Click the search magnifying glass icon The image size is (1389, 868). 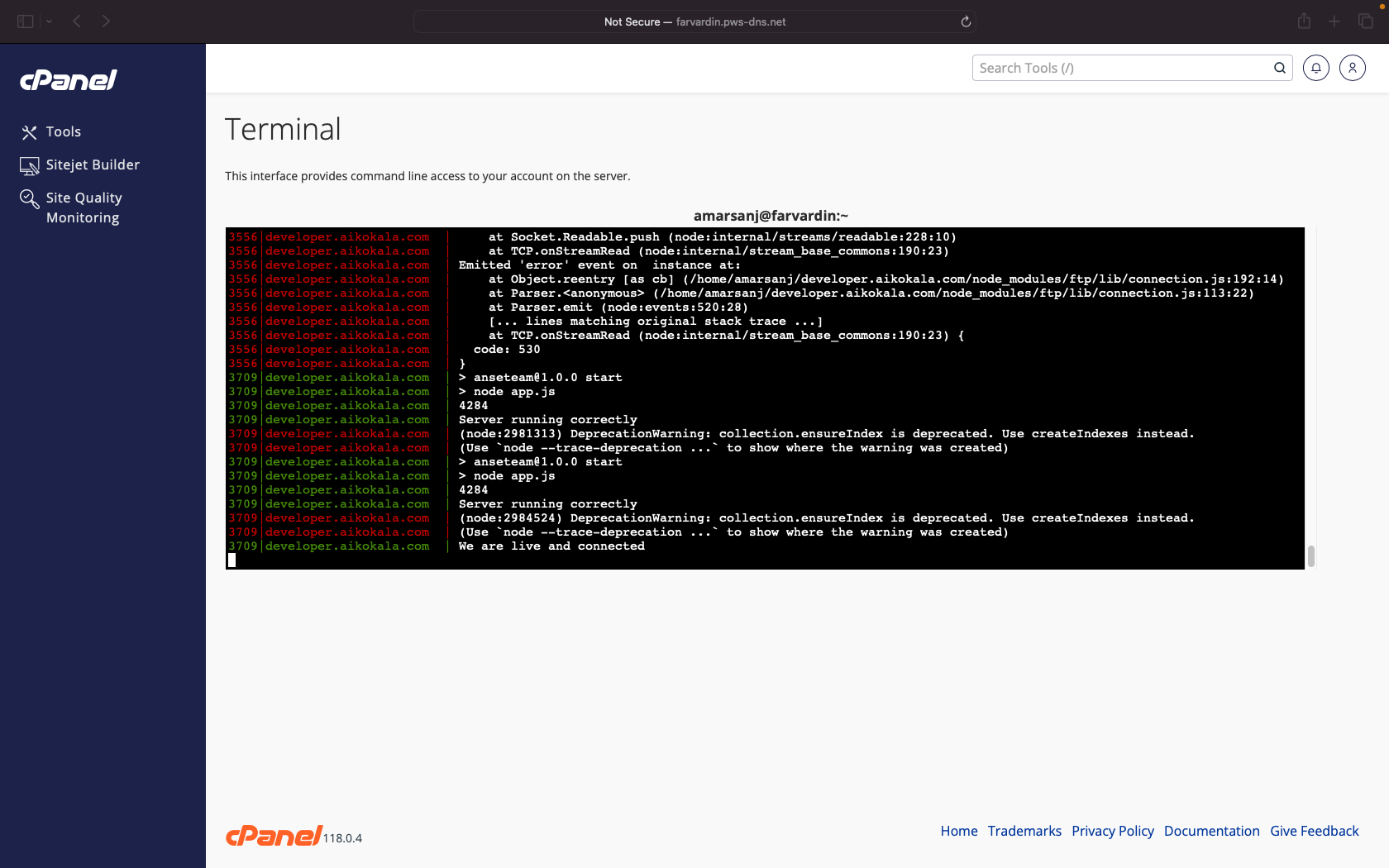1279,68
